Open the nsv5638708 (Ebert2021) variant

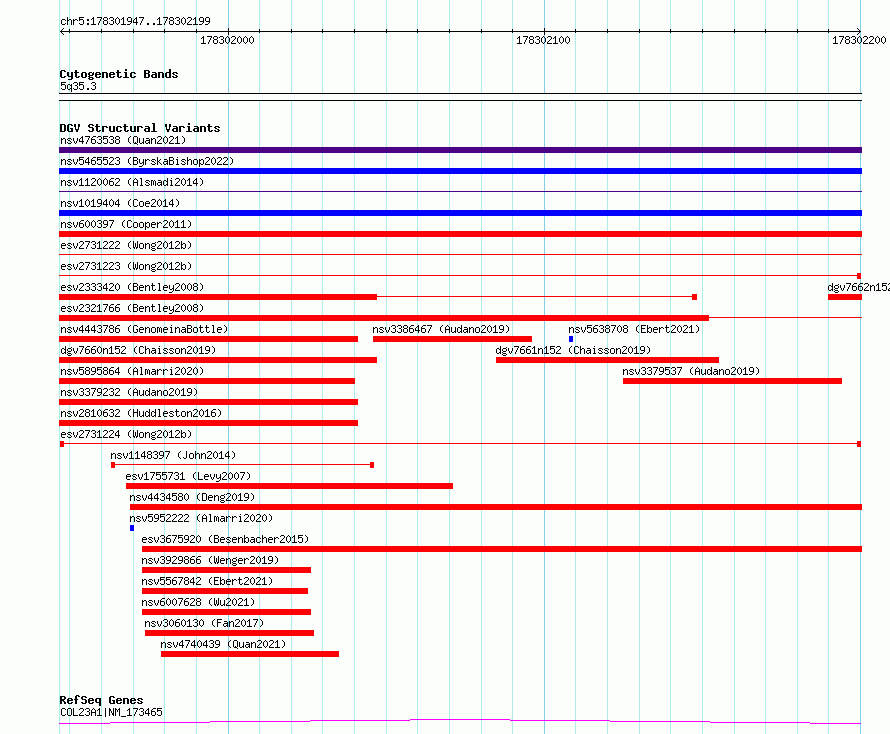tap(634, 329)
